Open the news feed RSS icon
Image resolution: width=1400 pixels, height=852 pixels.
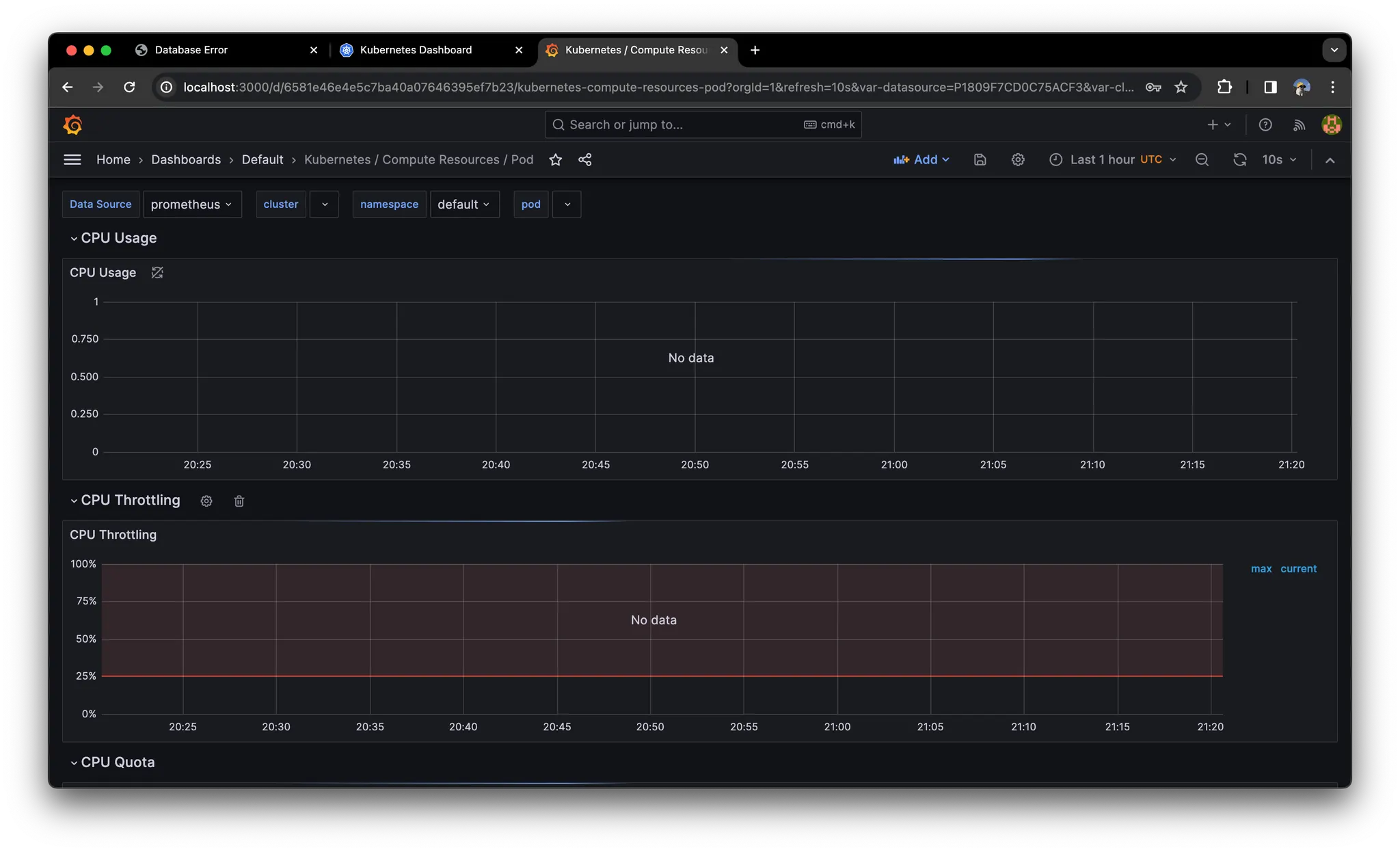[x=1299, y=124]
